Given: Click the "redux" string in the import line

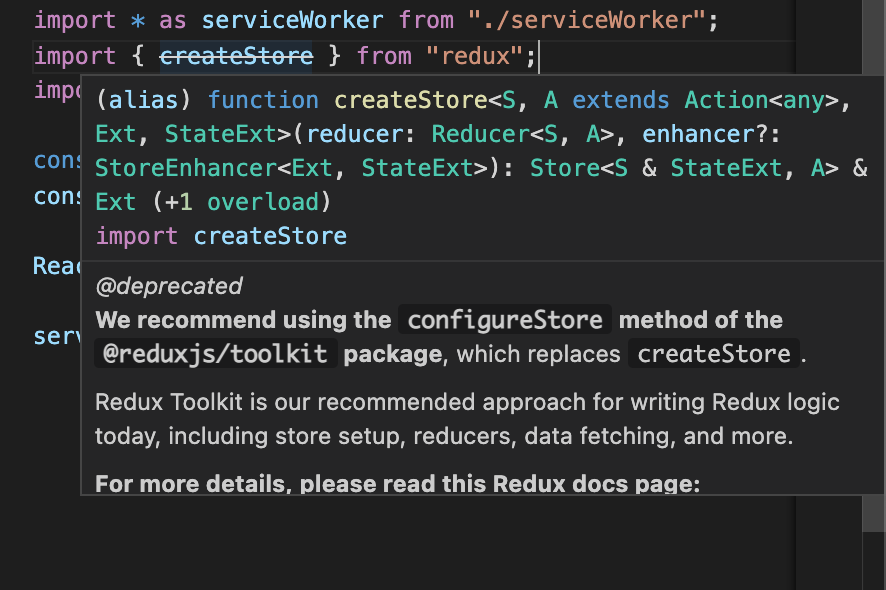Looking at the screenshot, I should point(475,56).
